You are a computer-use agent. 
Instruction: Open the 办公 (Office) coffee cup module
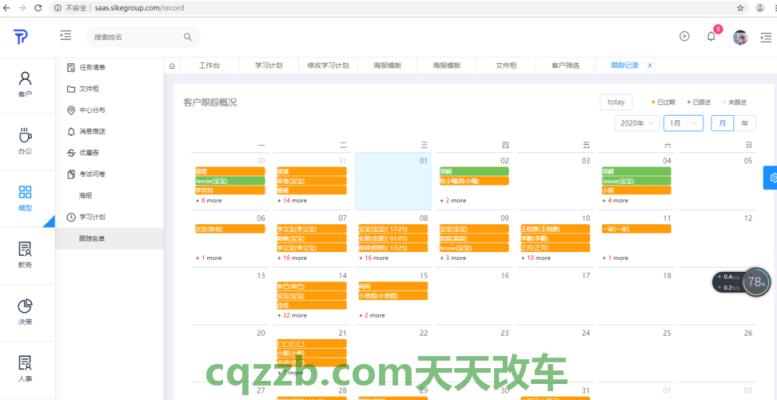[25, 140]
